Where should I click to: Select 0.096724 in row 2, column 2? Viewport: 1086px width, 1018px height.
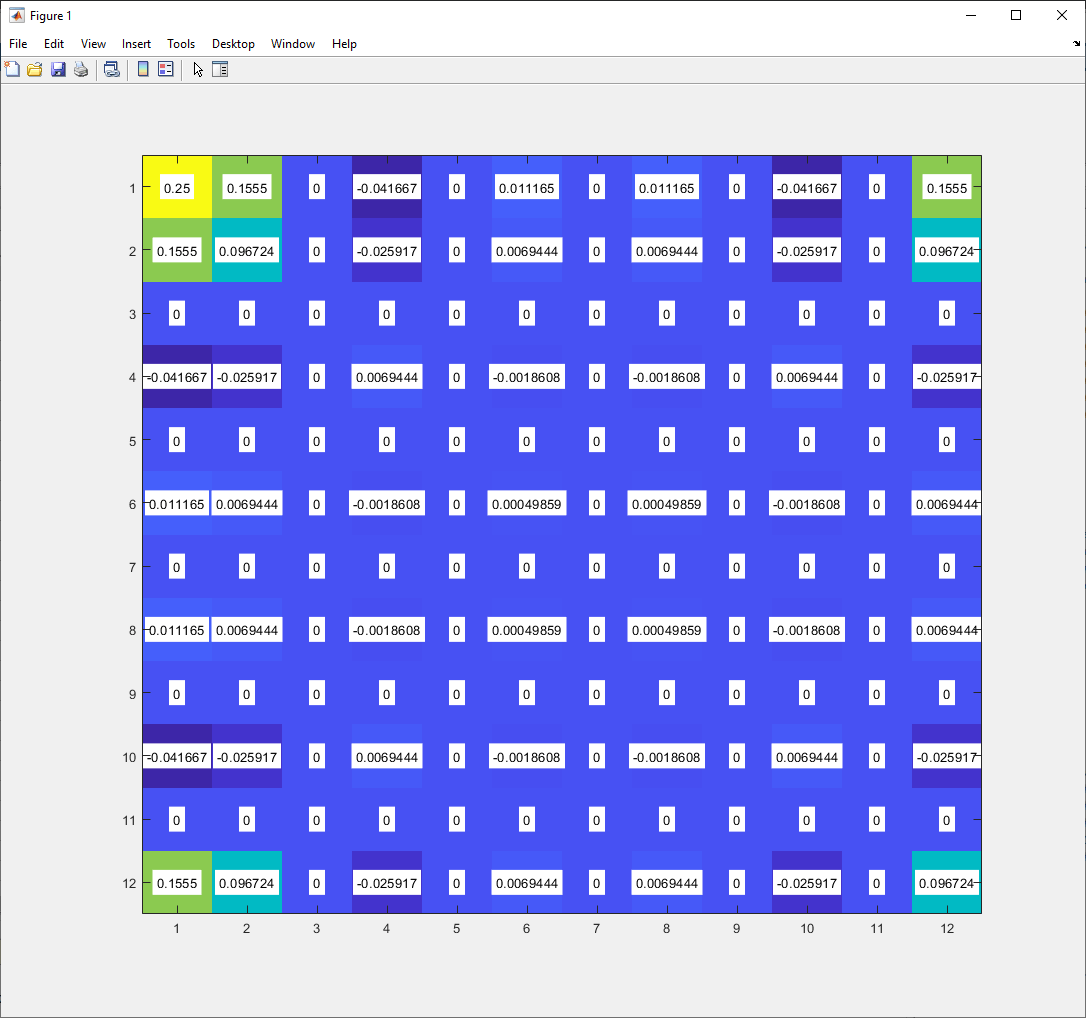coord(247,251)
